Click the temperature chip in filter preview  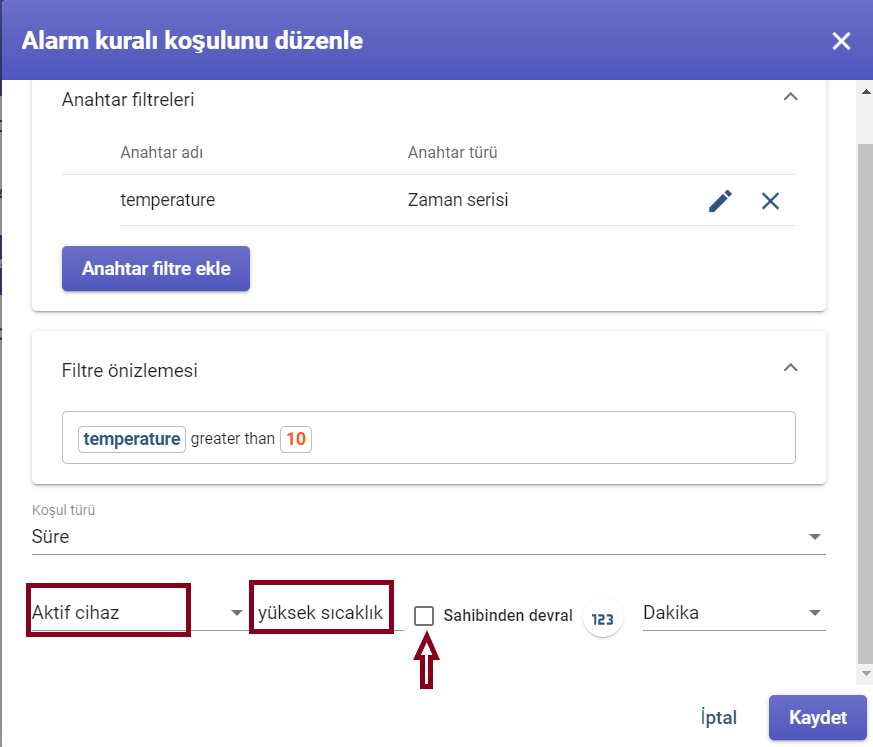(132, 439)
